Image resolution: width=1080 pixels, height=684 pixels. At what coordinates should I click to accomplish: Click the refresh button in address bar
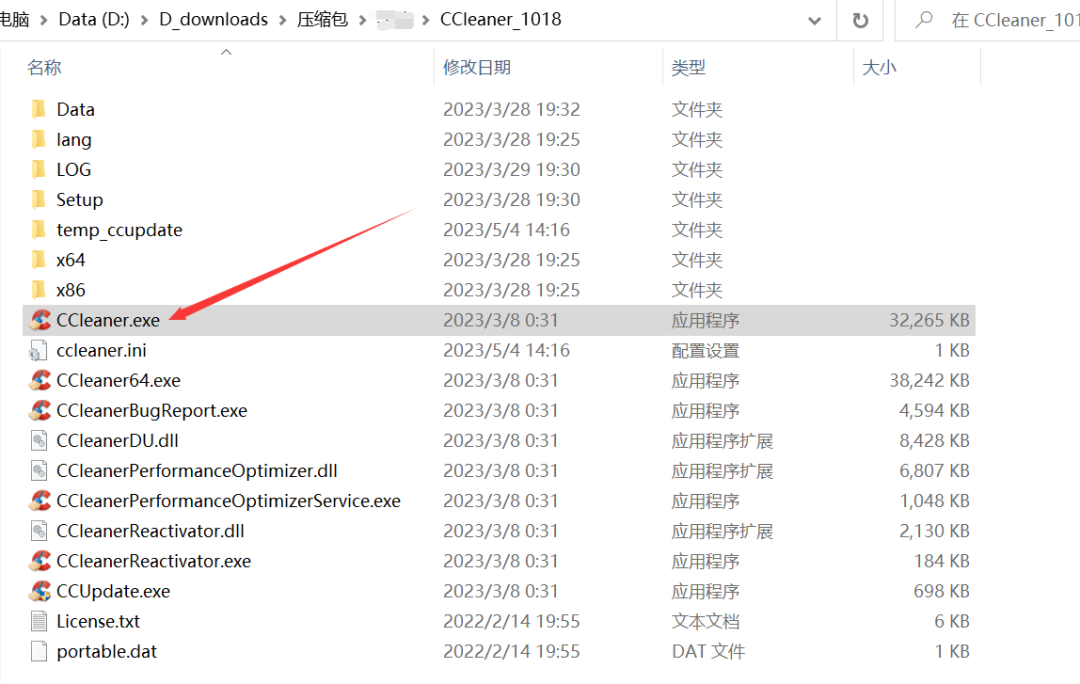click(860, 21)
